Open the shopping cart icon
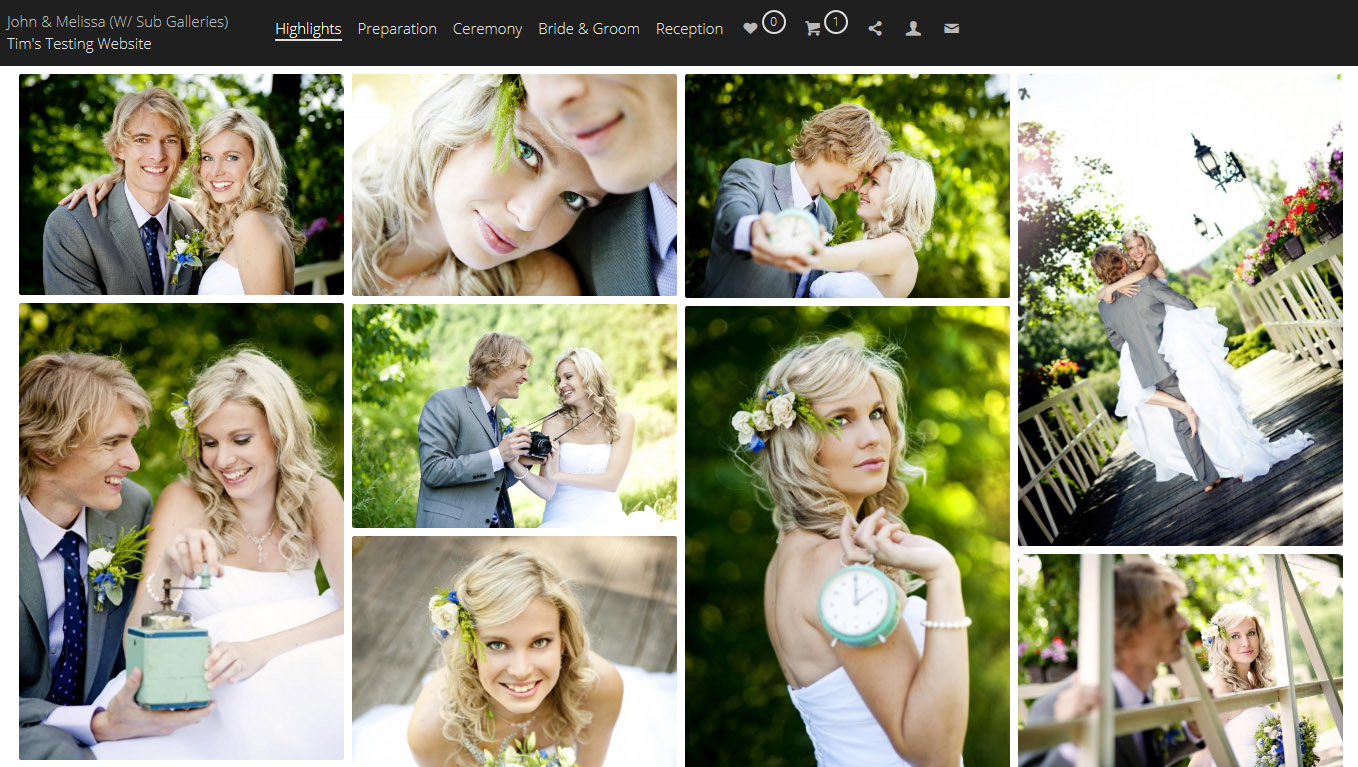Screen dimensions: 1358x767 tap(812, 29)
